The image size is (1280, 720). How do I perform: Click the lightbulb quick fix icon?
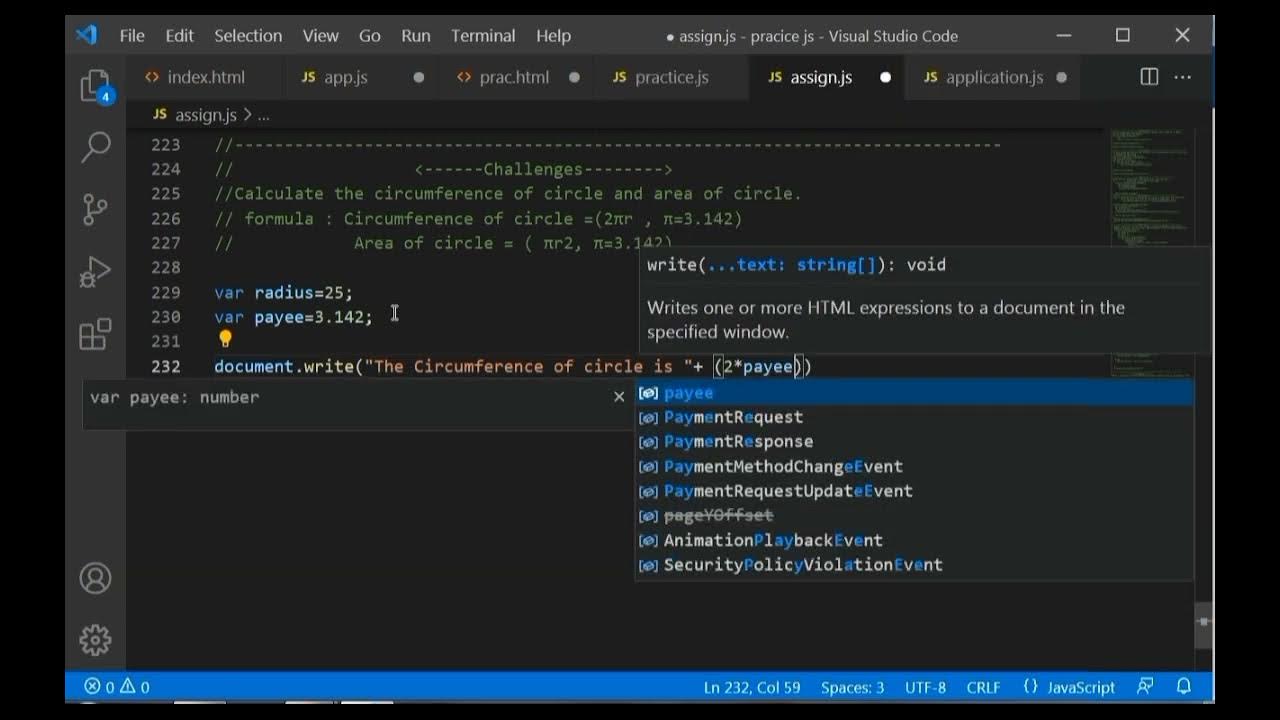pyautogui.click(x=225, y=340)
